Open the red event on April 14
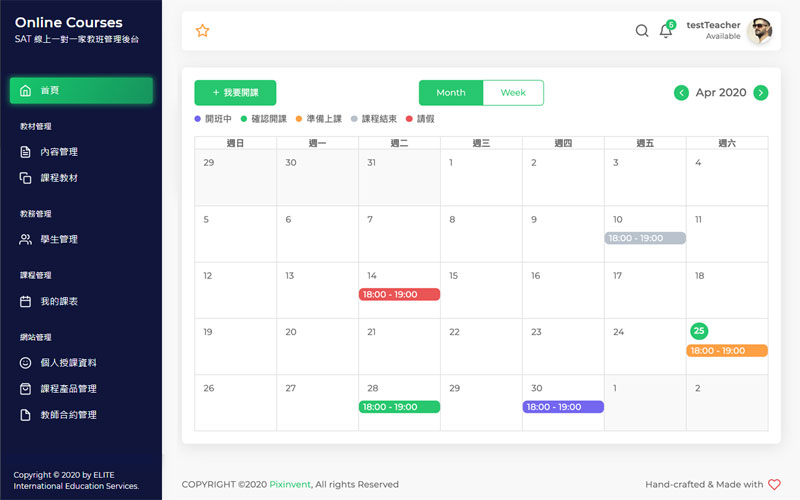 (399, 295)
